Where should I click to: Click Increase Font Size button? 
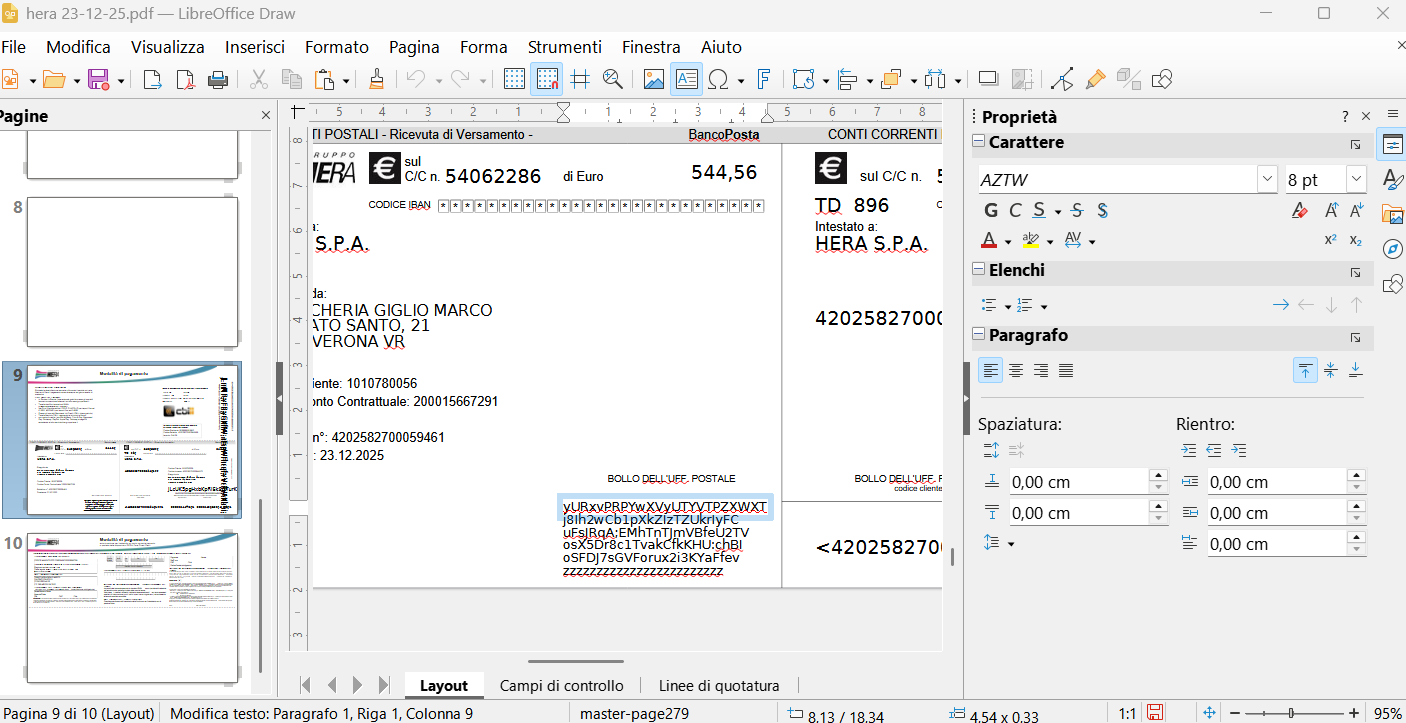(x=1331, y=211)
